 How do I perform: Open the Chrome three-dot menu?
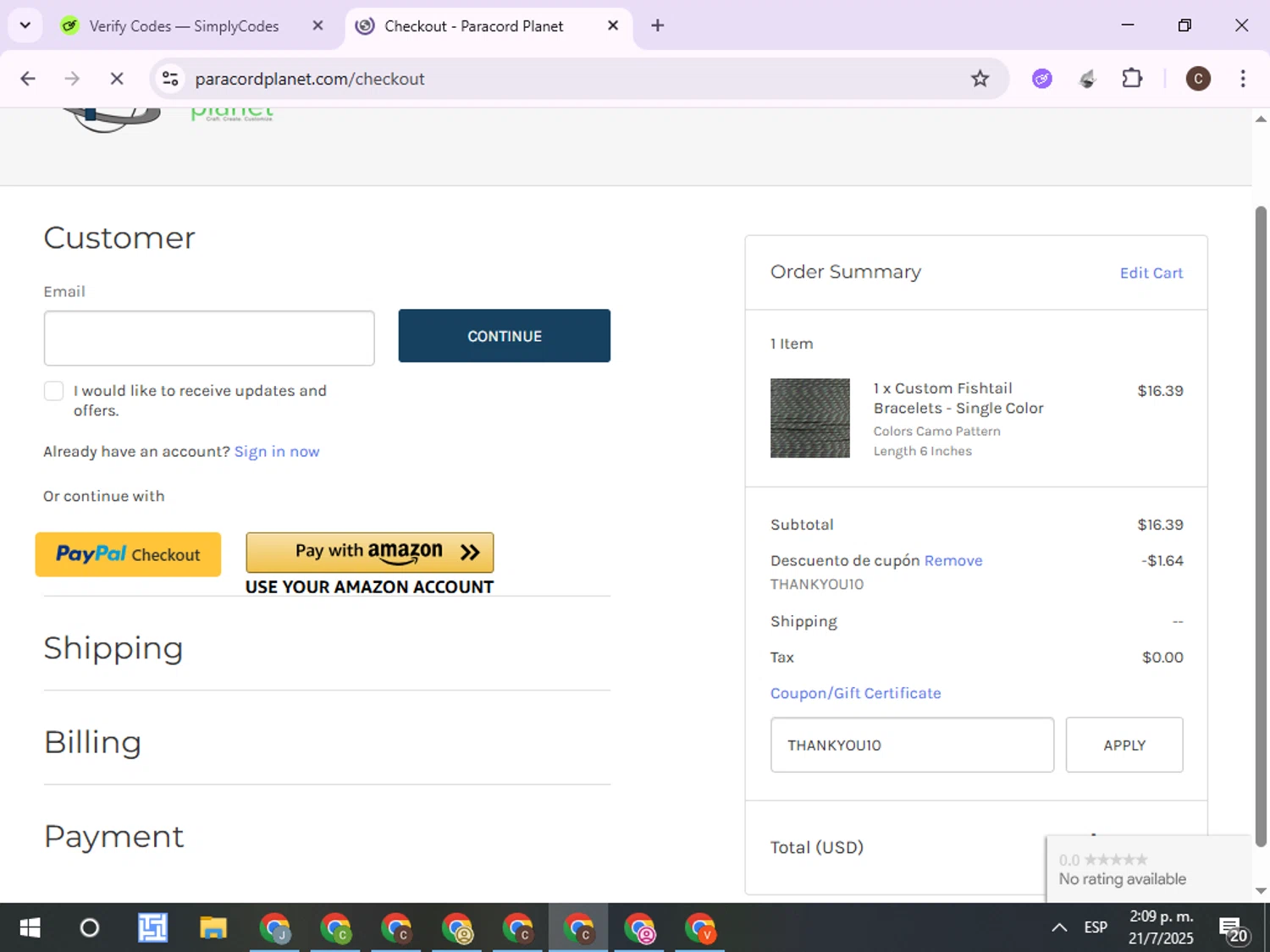(1243, 79)
